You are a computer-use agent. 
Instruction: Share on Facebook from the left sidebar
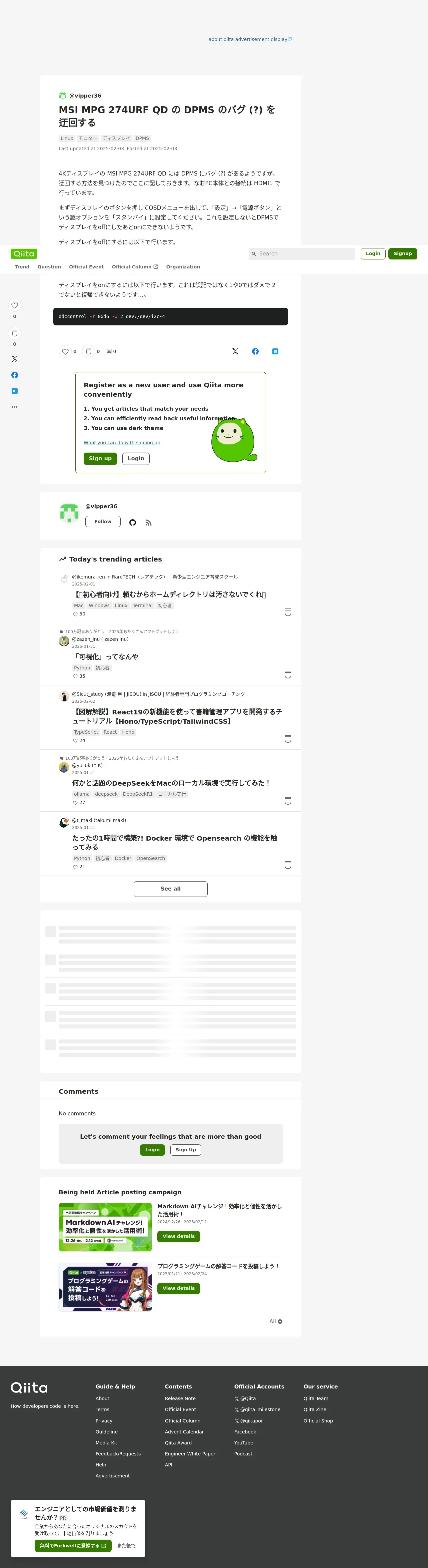[x=15, y=375]
